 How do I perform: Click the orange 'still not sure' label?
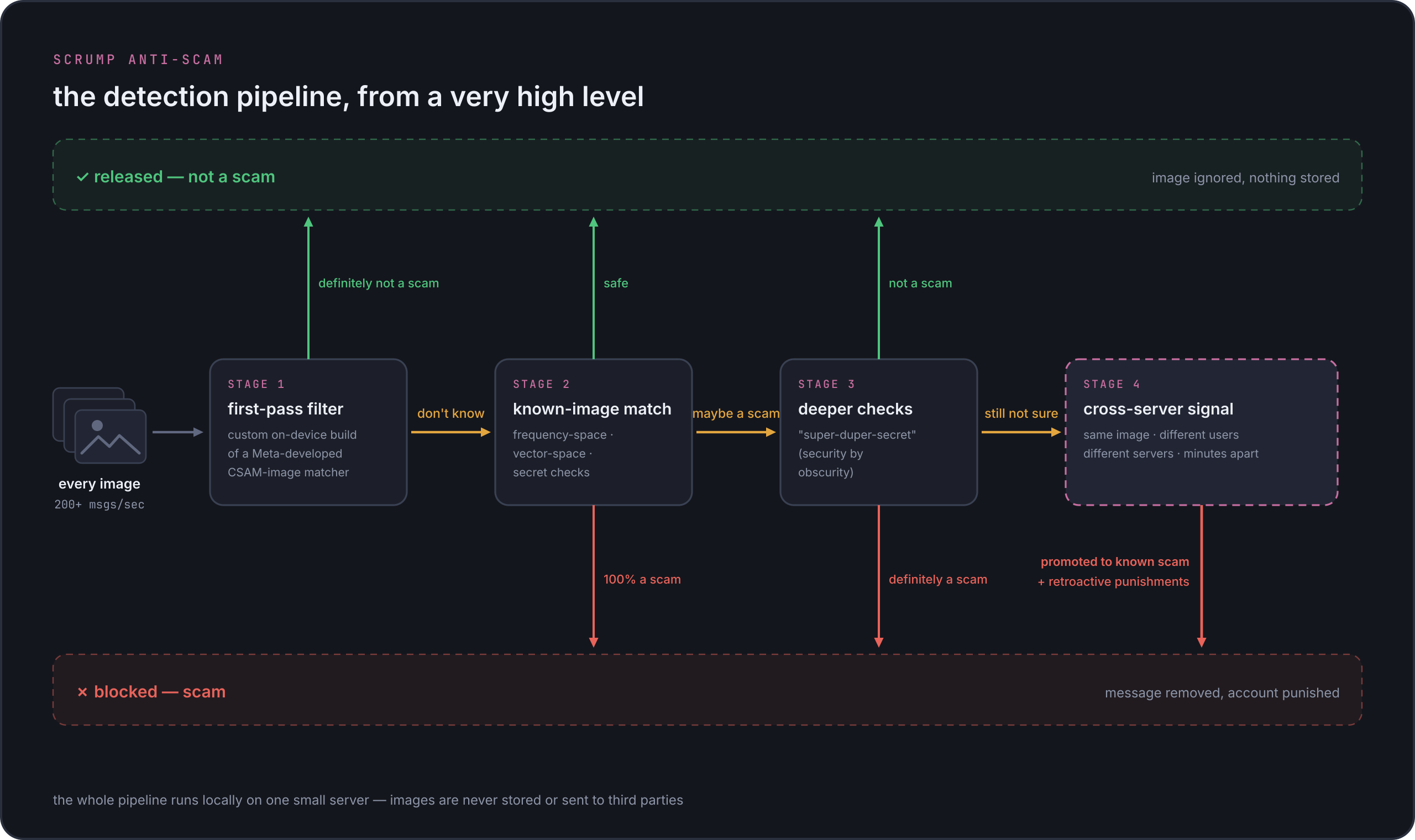tap(1021, 413)
